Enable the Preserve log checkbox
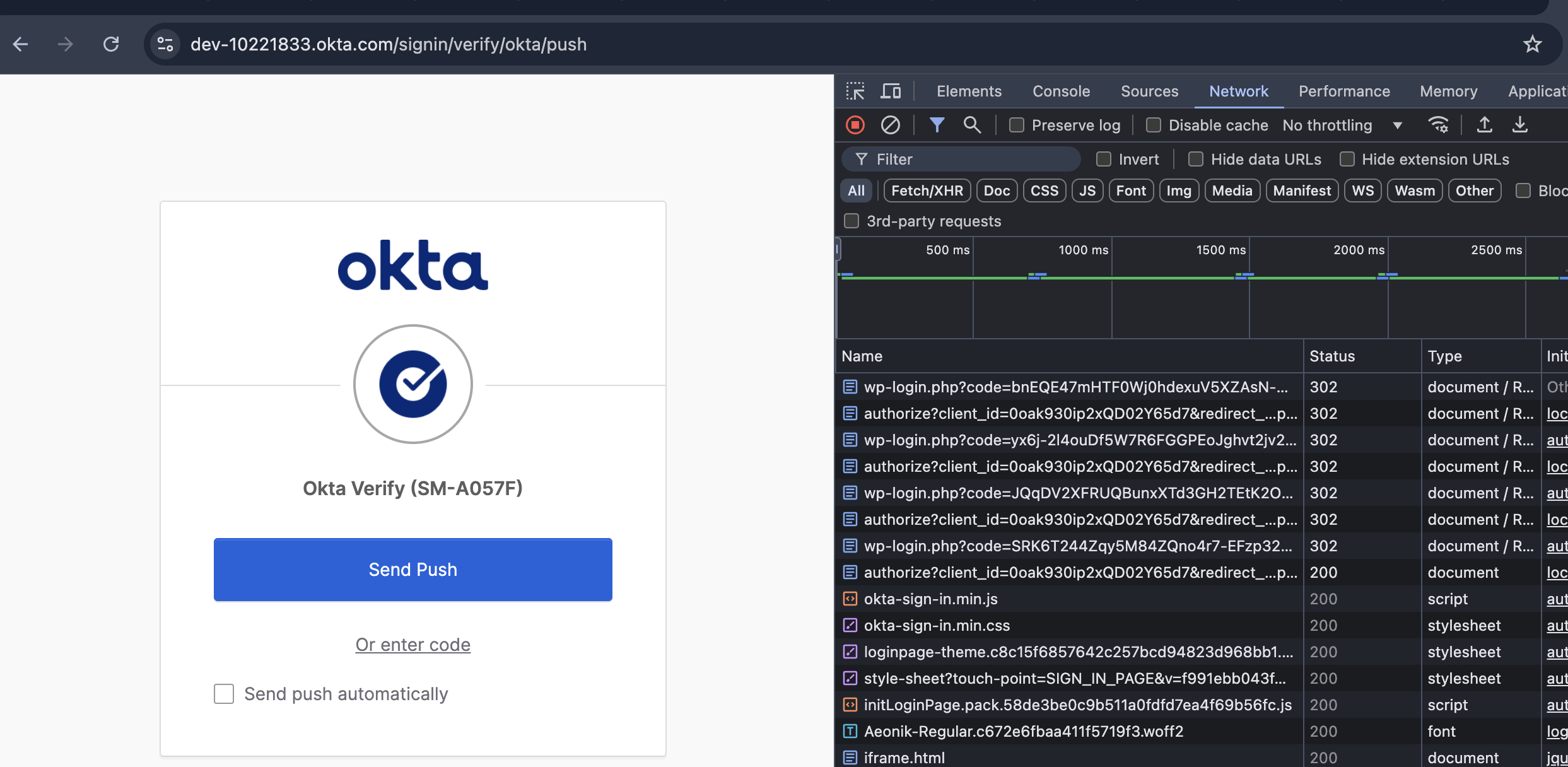1568x767 pixels. point(1017,126)
